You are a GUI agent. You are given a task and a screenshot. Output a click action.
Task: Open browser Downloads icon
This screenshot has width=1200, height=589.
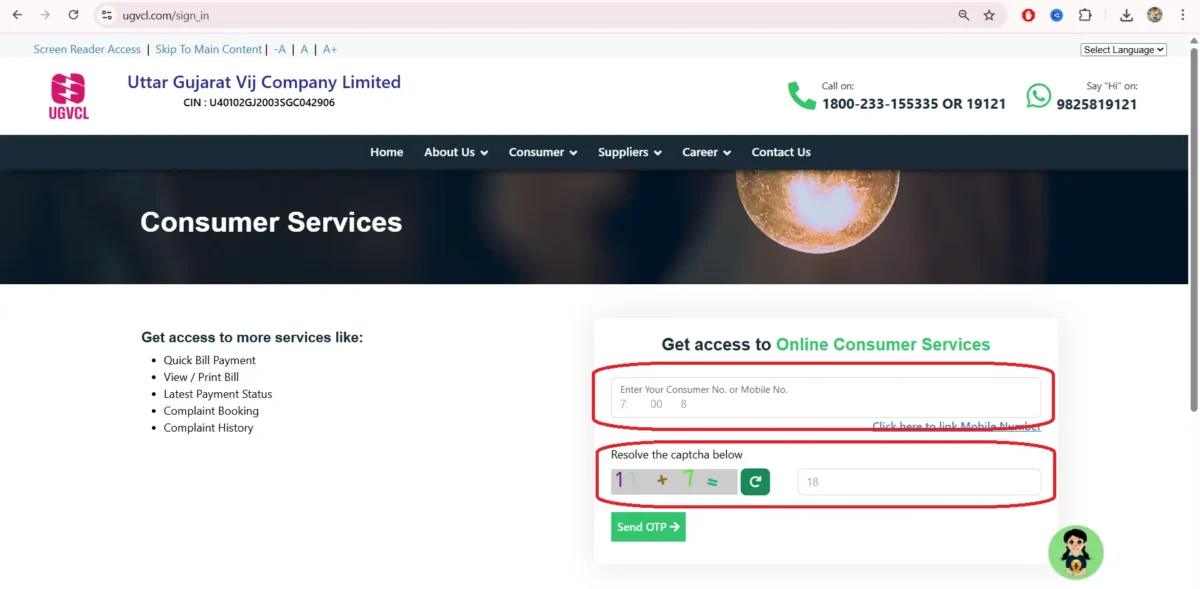pos(1125,15)
